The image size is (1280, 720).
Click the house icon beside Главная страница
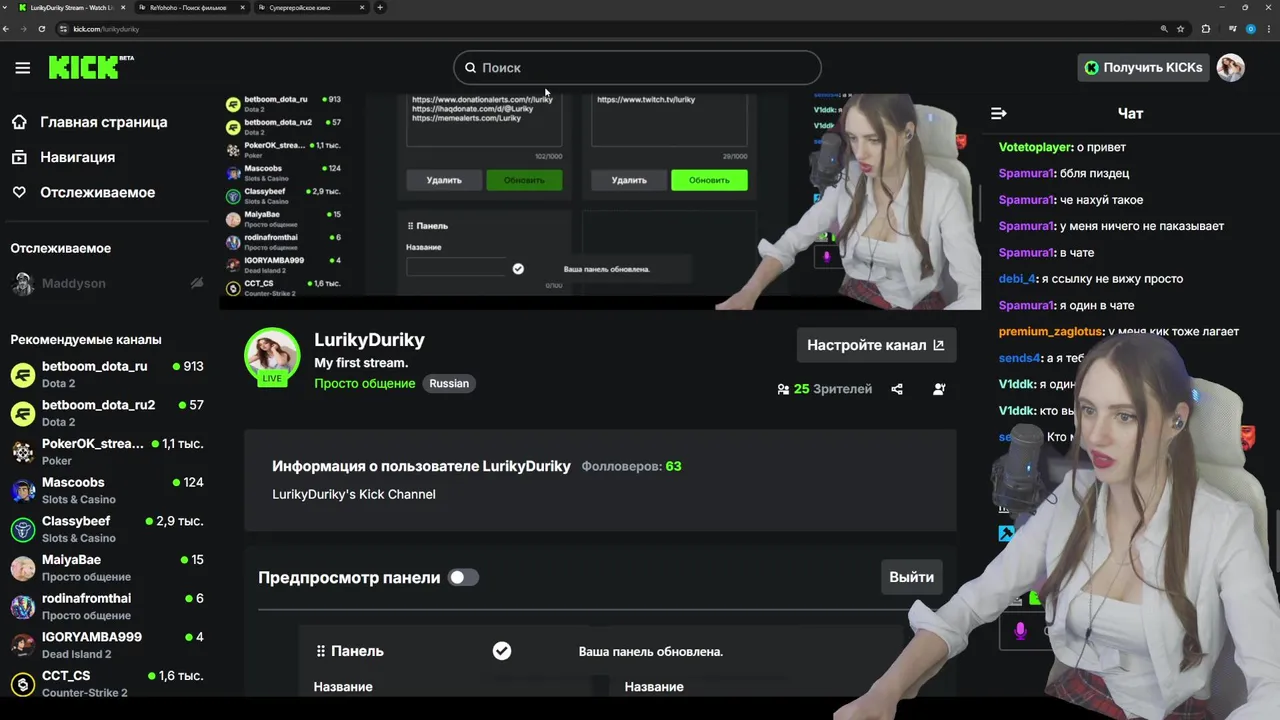19,122
